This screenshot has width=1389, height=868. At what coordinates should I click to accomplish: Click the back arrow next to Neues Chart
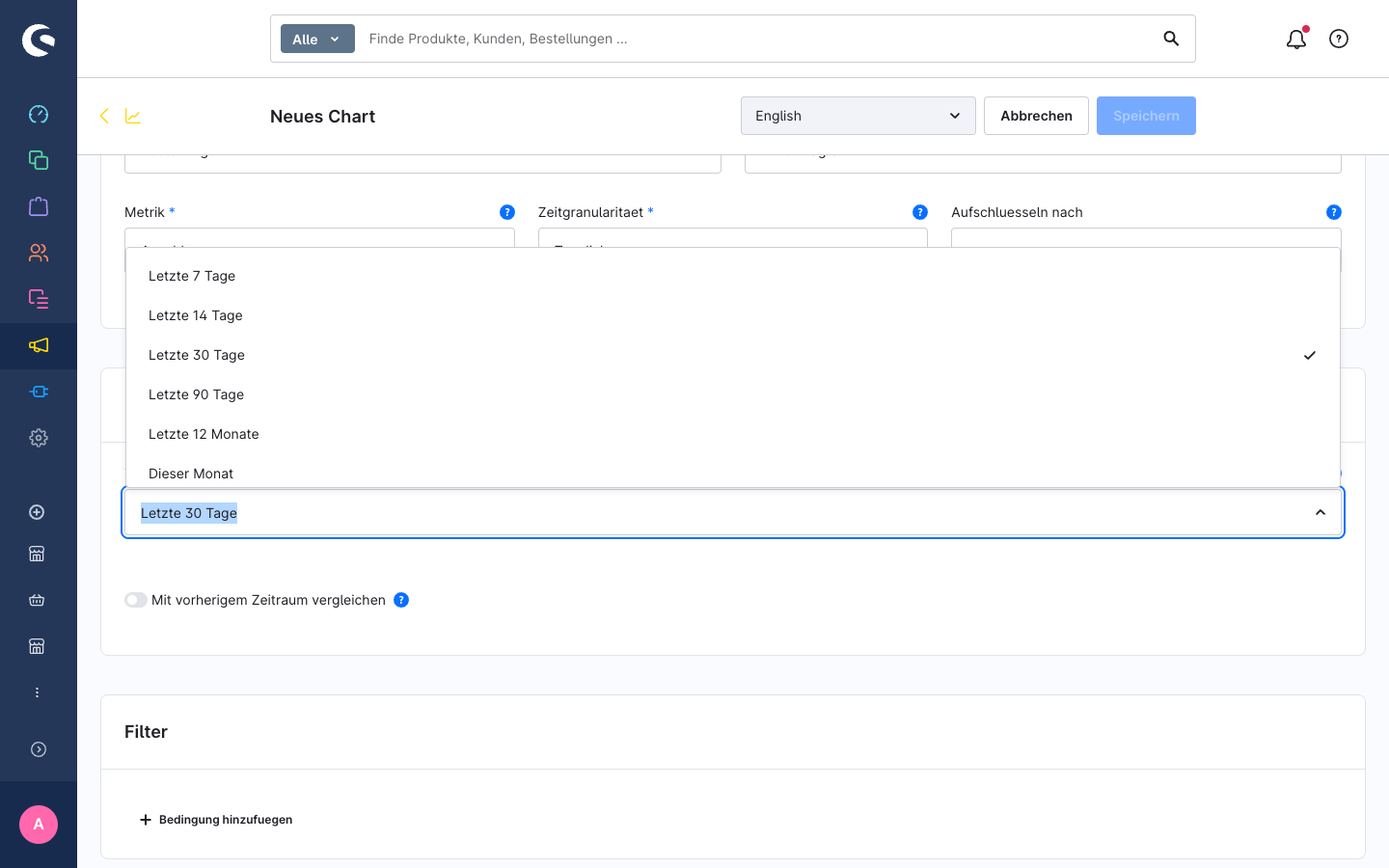104,116
